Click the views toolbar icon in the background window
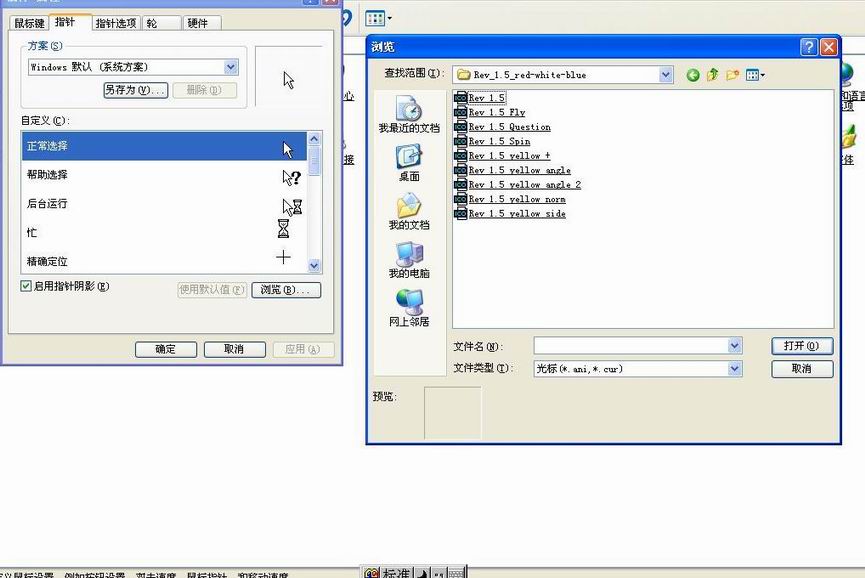Screen dimensions: 865x578 378,19
